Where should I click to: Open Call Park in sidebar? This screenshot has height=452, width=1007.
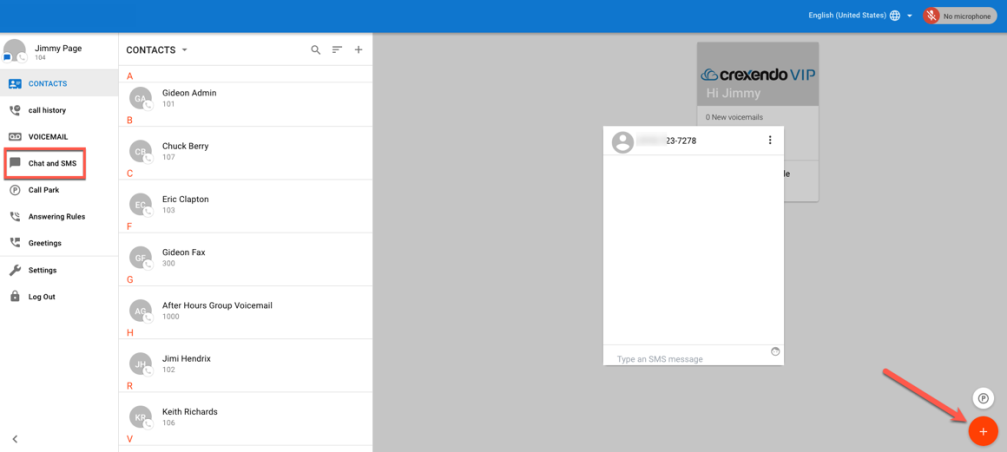(x=59, y=190)
